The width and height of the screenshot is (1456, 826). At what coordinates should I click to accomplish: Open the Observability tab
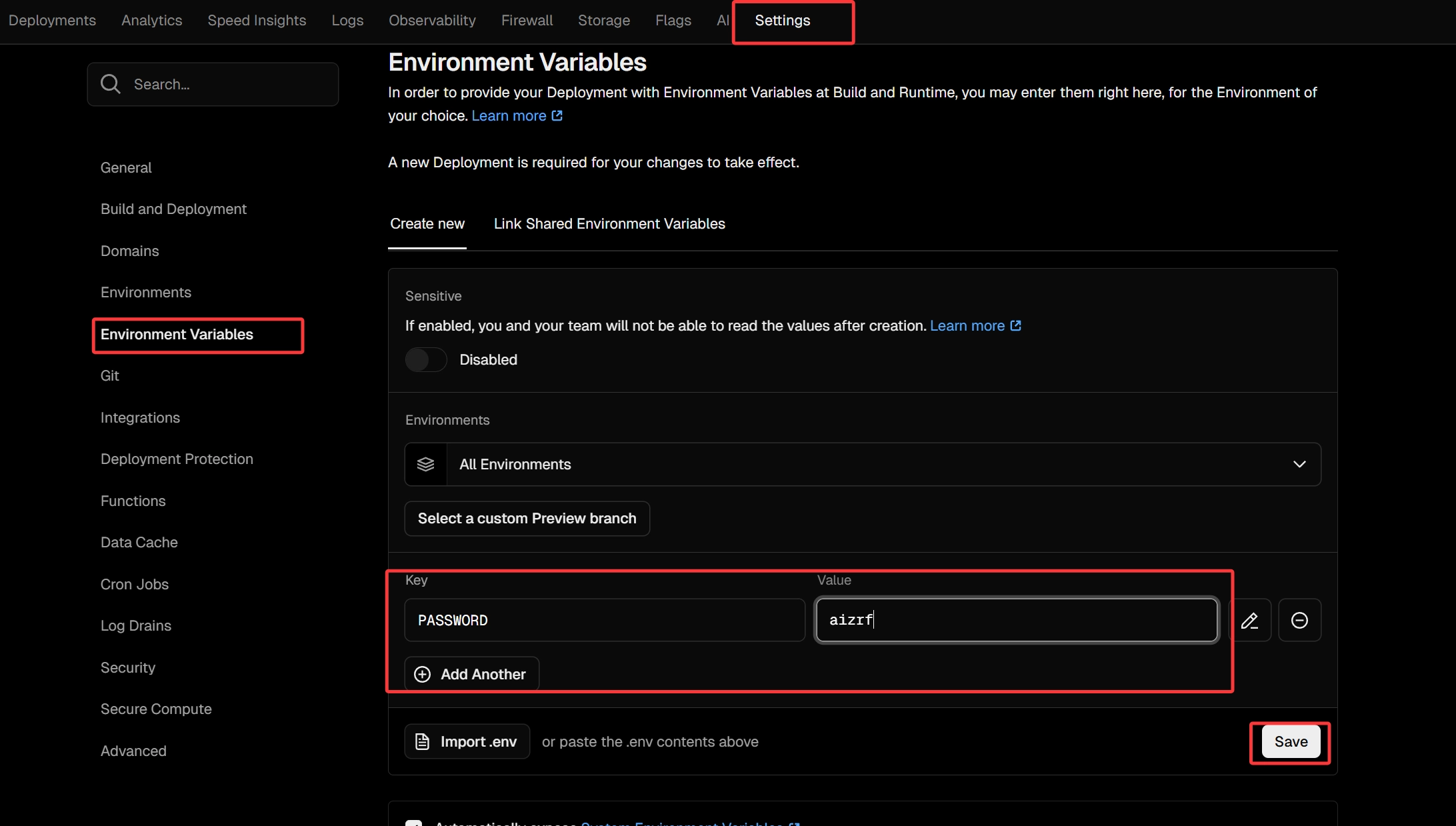(x=432, y=21)
